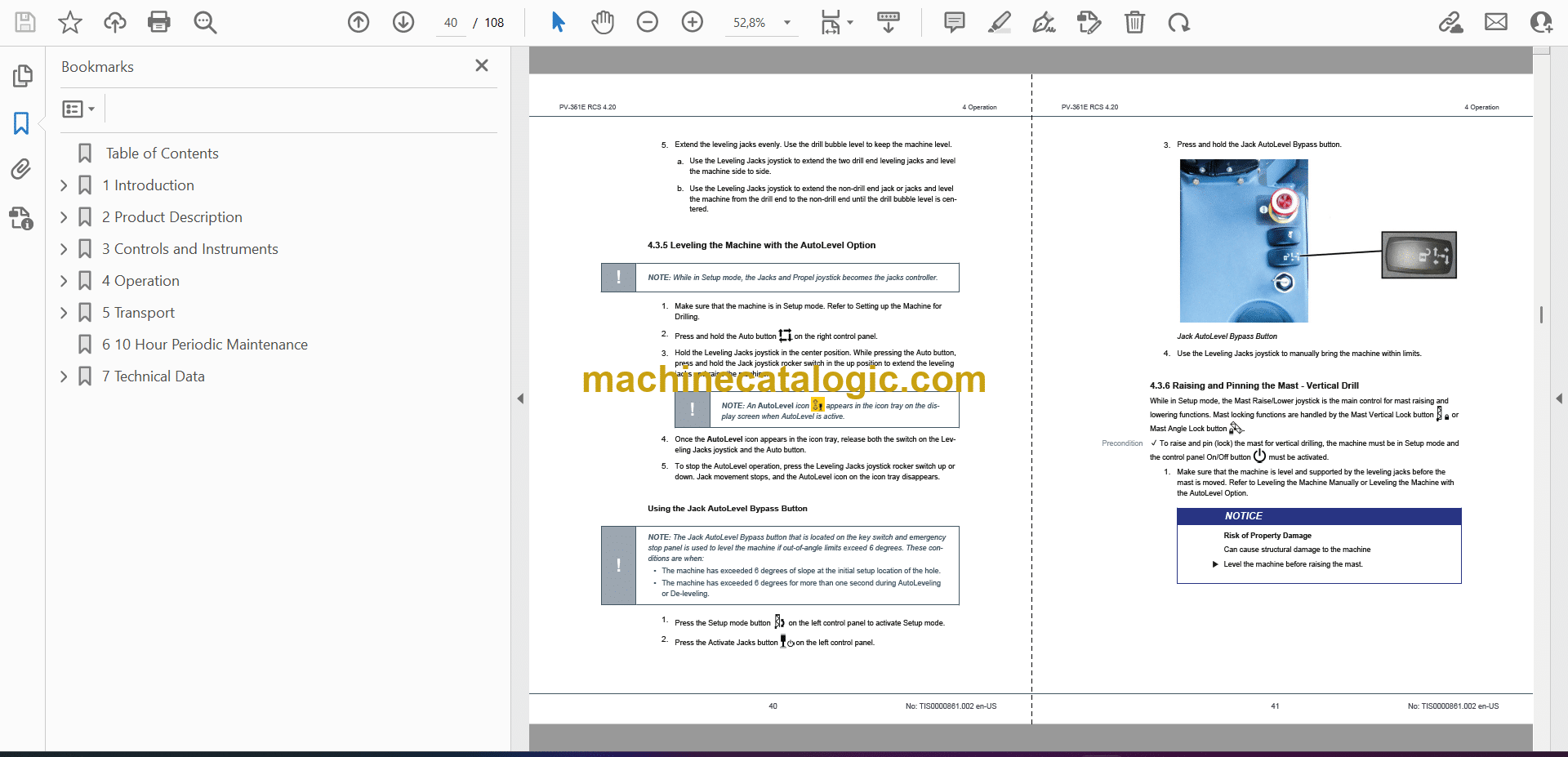Close the Bookmarks panel

click(482, 65)
